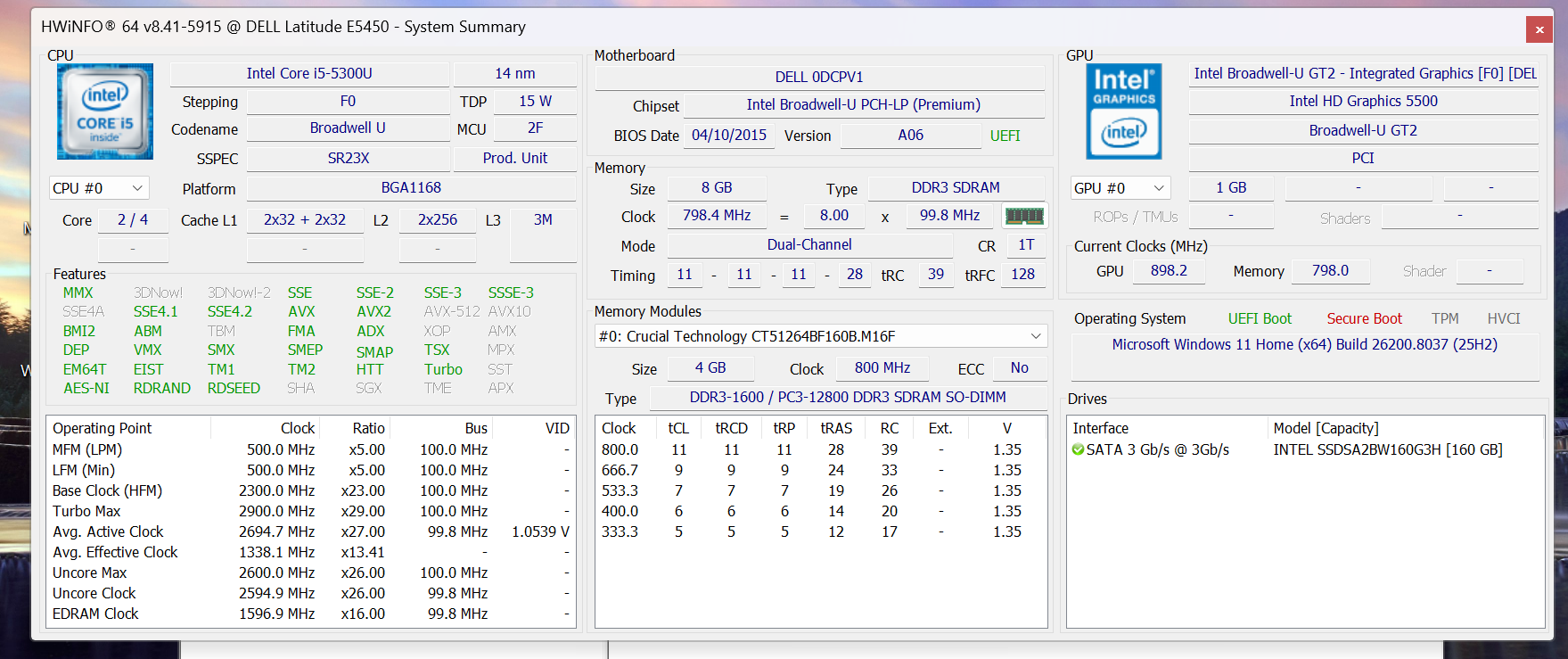Click the TPM indicator
Screen dimensions: 1568x659
tap(1445, 318)
